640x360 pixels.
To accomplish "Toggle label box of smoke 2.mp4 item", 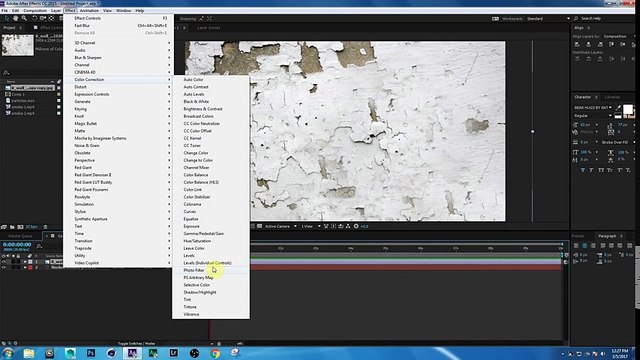I will [59, 113].
